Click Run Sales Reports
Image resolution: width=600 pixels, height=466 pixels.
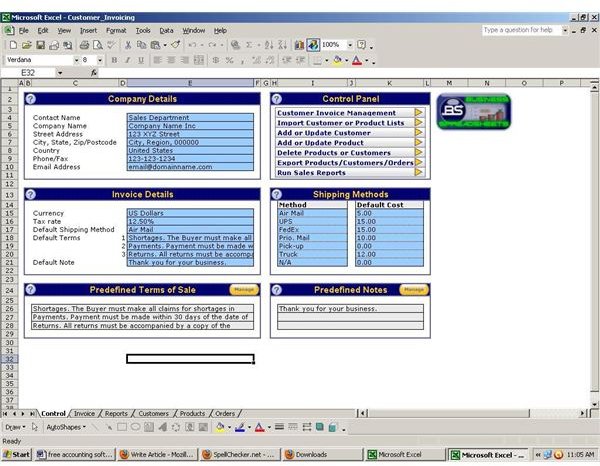349,173
